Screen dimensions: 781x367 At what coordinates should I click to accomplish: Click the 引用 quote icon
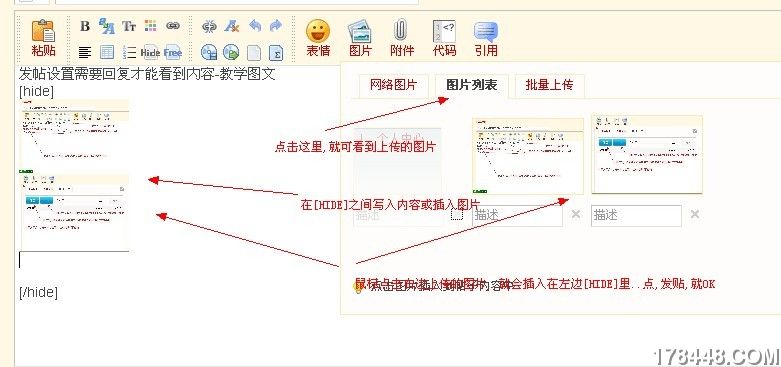pos(486,38)
